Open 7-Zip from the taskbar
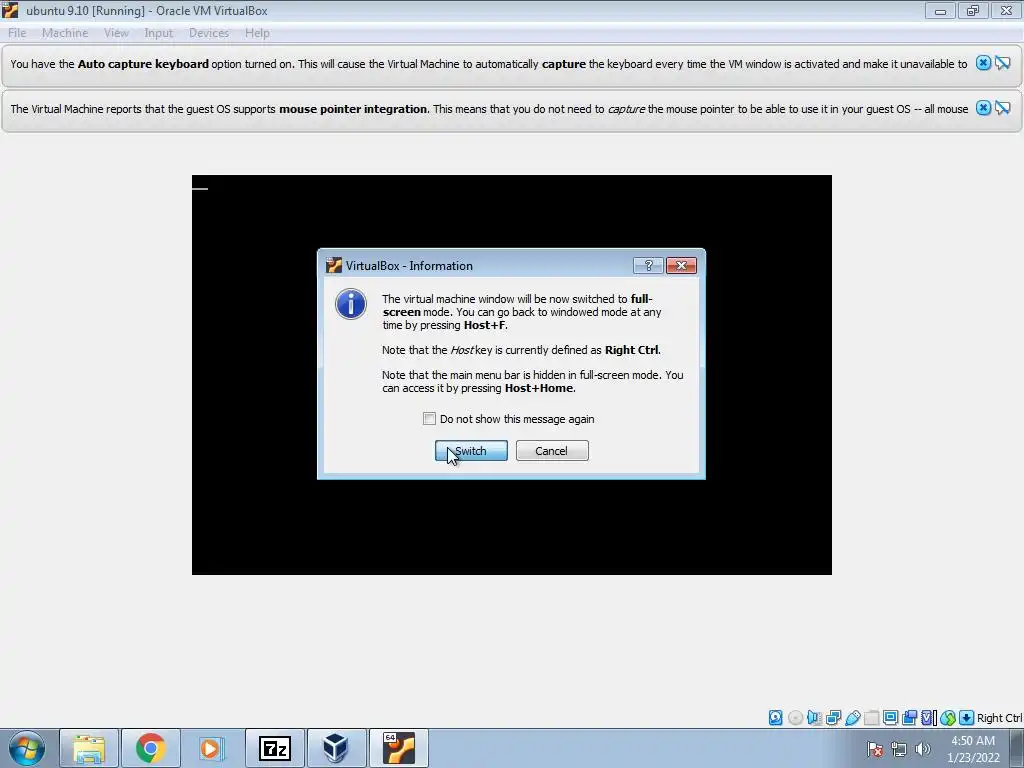1024x768 pixels. [x=274, y=748]
